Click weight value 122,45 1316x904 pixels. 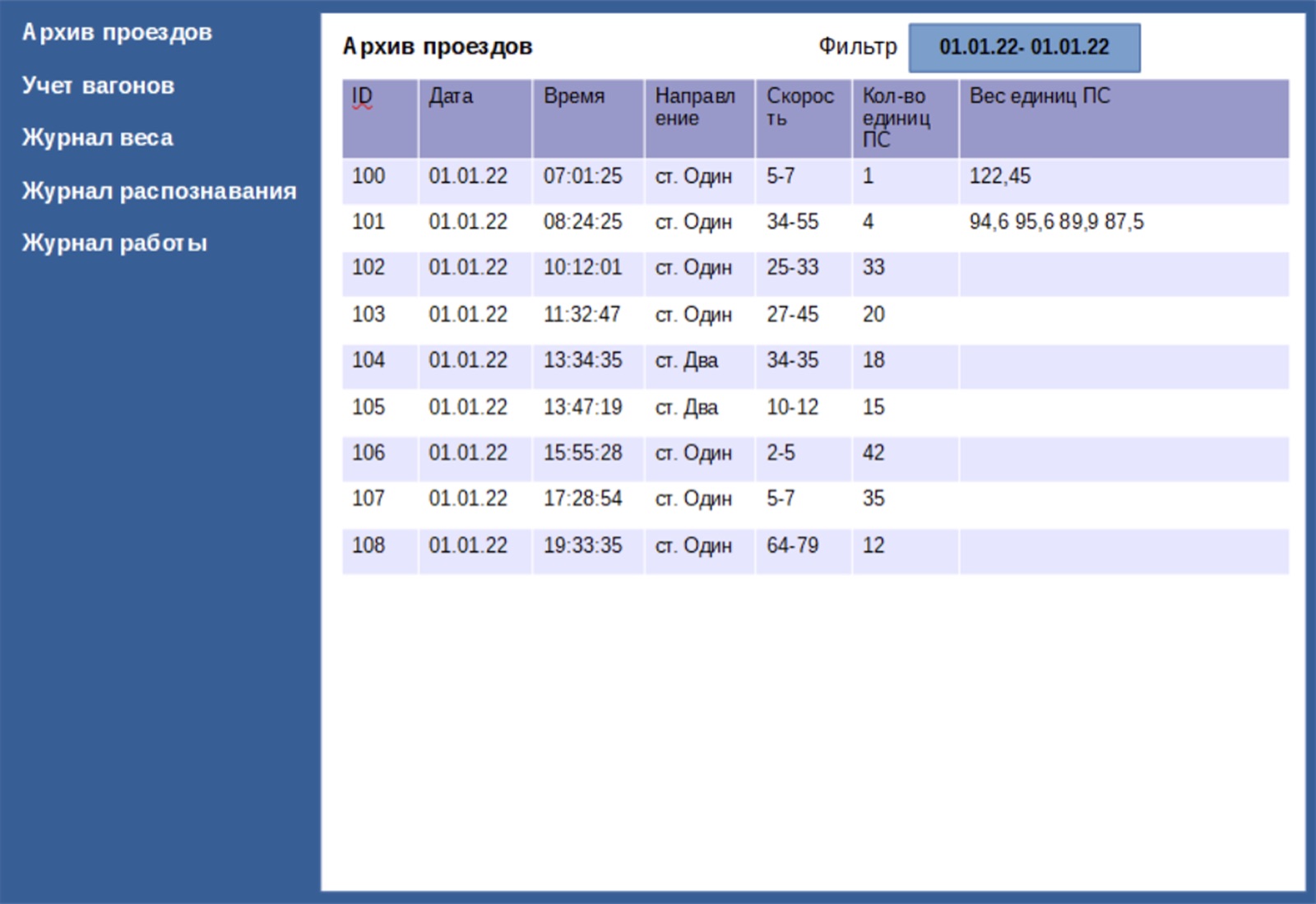(1000, 176)
